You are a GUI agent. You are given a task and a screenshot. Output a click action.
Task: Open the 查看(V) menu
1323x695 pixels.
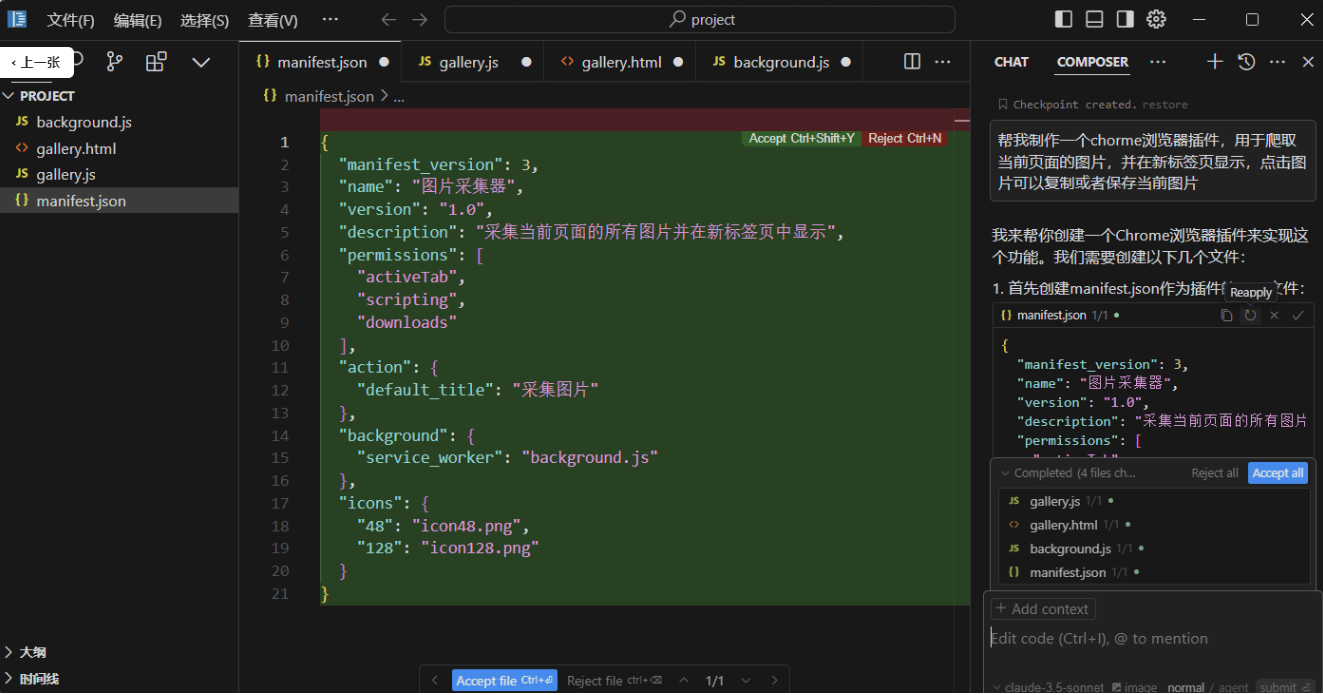tap(271, 19)
